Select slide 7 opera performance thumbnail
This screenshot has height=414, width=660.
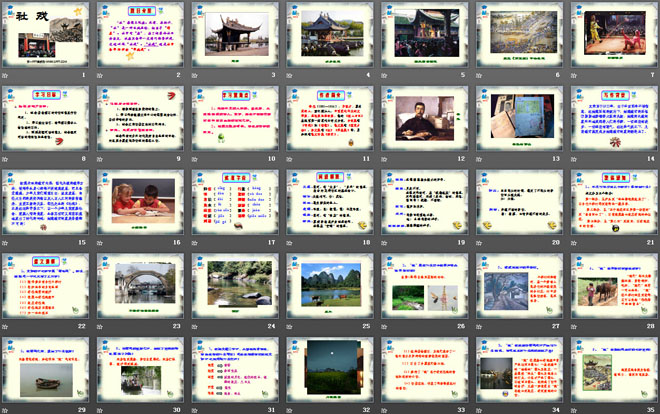click(614, 35)
